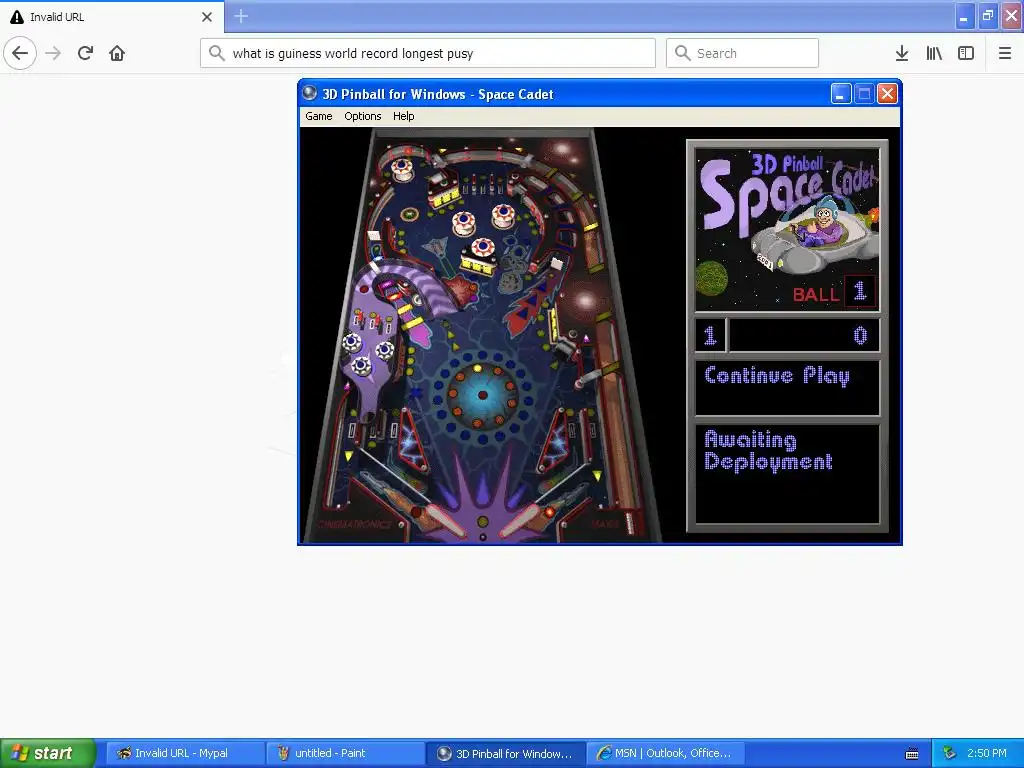This screenshot has width=1024, height=768.
Task: Open a new tab with the plus button
Action: pyautogui.click(x=241, y=16)
